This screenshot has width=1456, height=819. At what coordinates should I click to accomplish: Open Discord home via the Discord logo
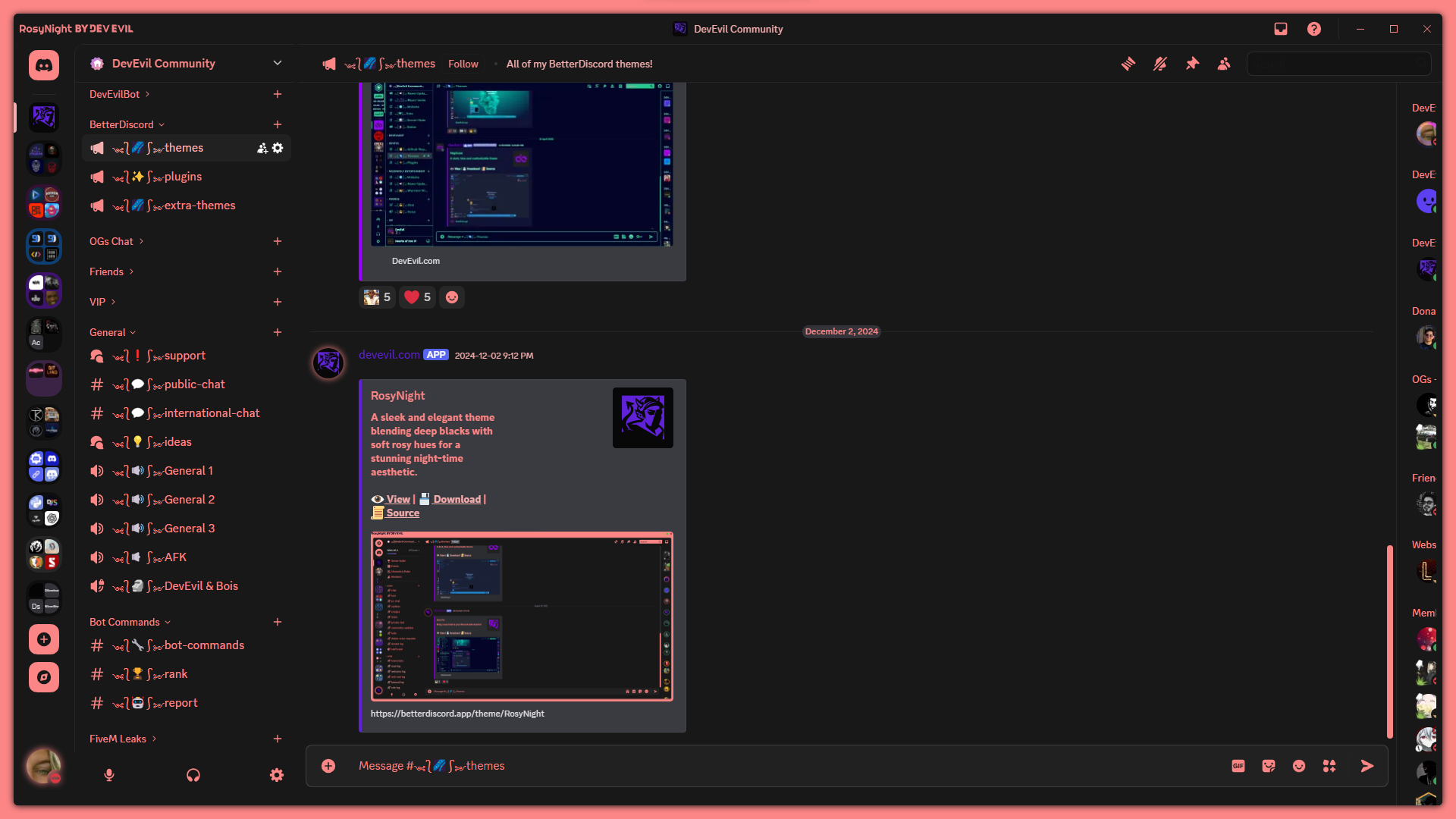coord(43,65)
